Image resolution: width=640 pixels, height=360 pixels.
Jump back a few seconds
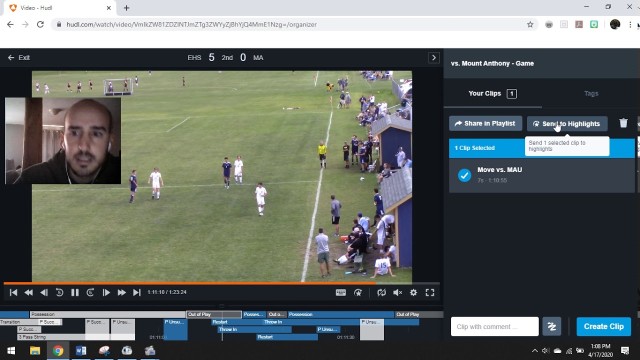[60, 293]
